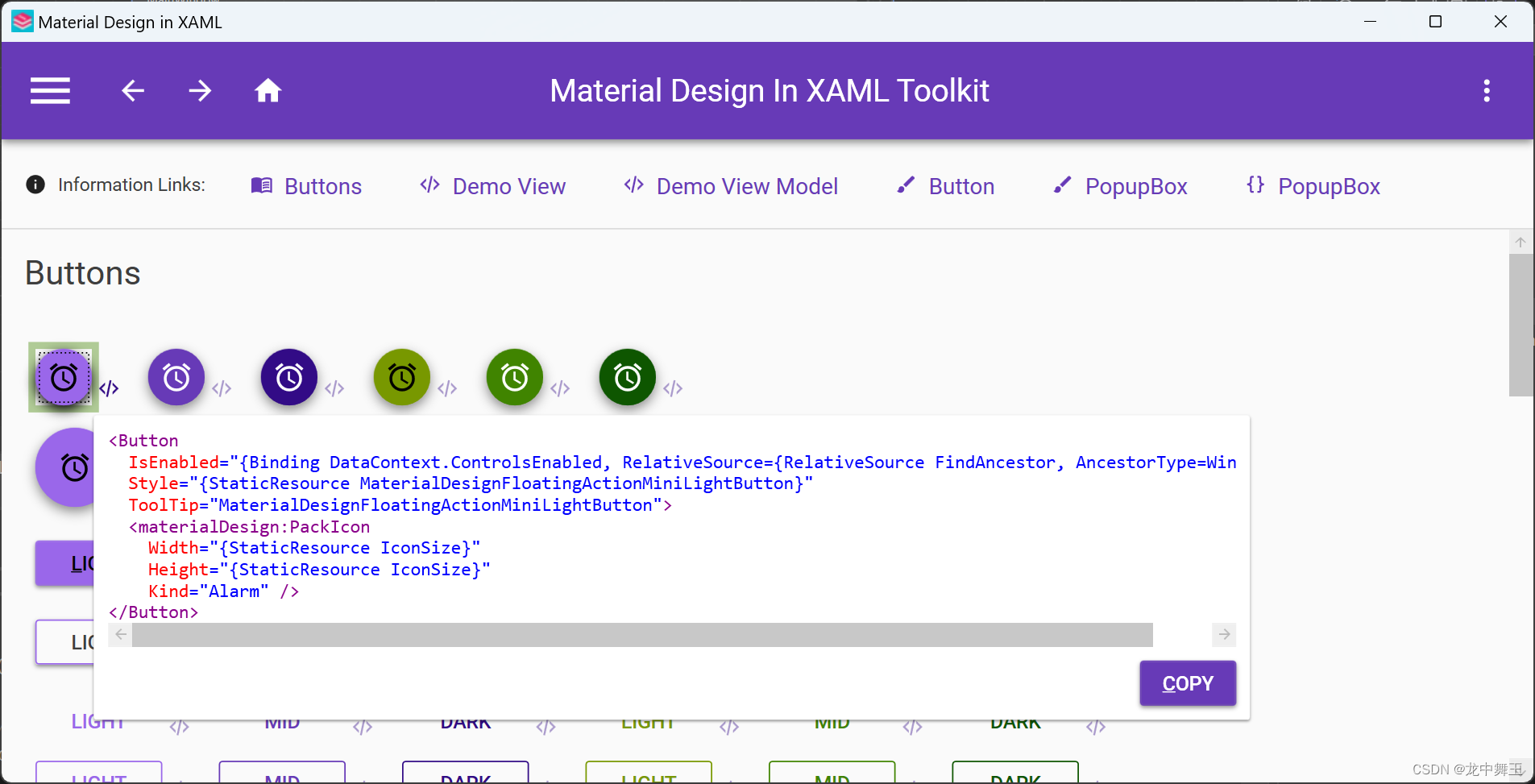
Task: Click the Buttons page heading
Action: tap(83, 273)
